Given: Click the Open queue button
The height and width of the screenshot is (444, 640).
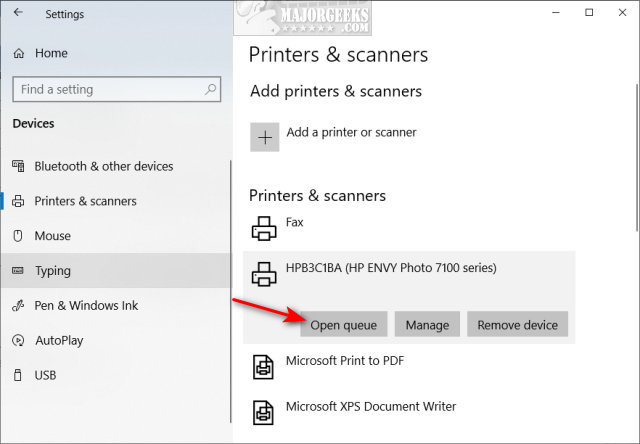Looking at the screenshot, I should click(343, 324).
